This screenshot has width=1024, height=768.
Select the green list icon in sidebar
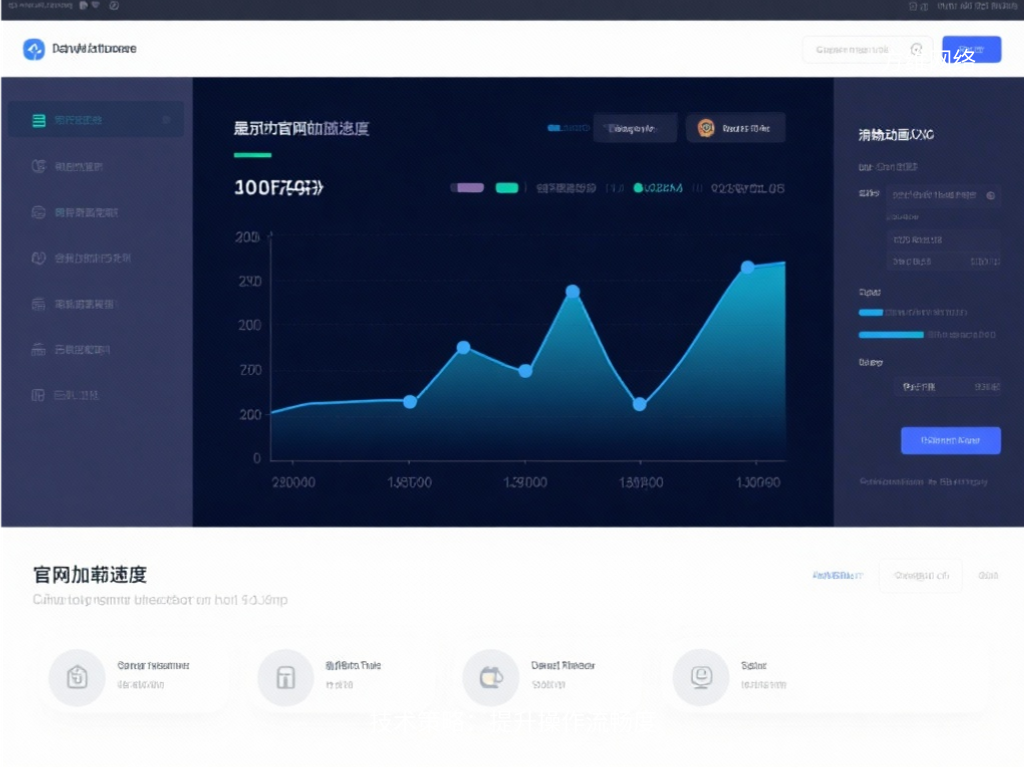[39, 121]
